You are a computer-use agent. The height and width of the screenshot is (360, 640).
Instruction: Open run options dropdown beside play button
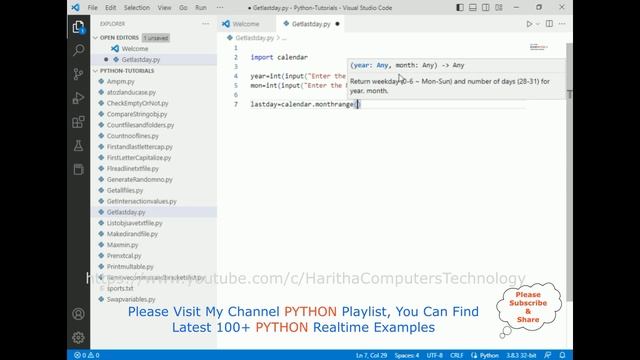pyautogui.click(x=538, y=24)
